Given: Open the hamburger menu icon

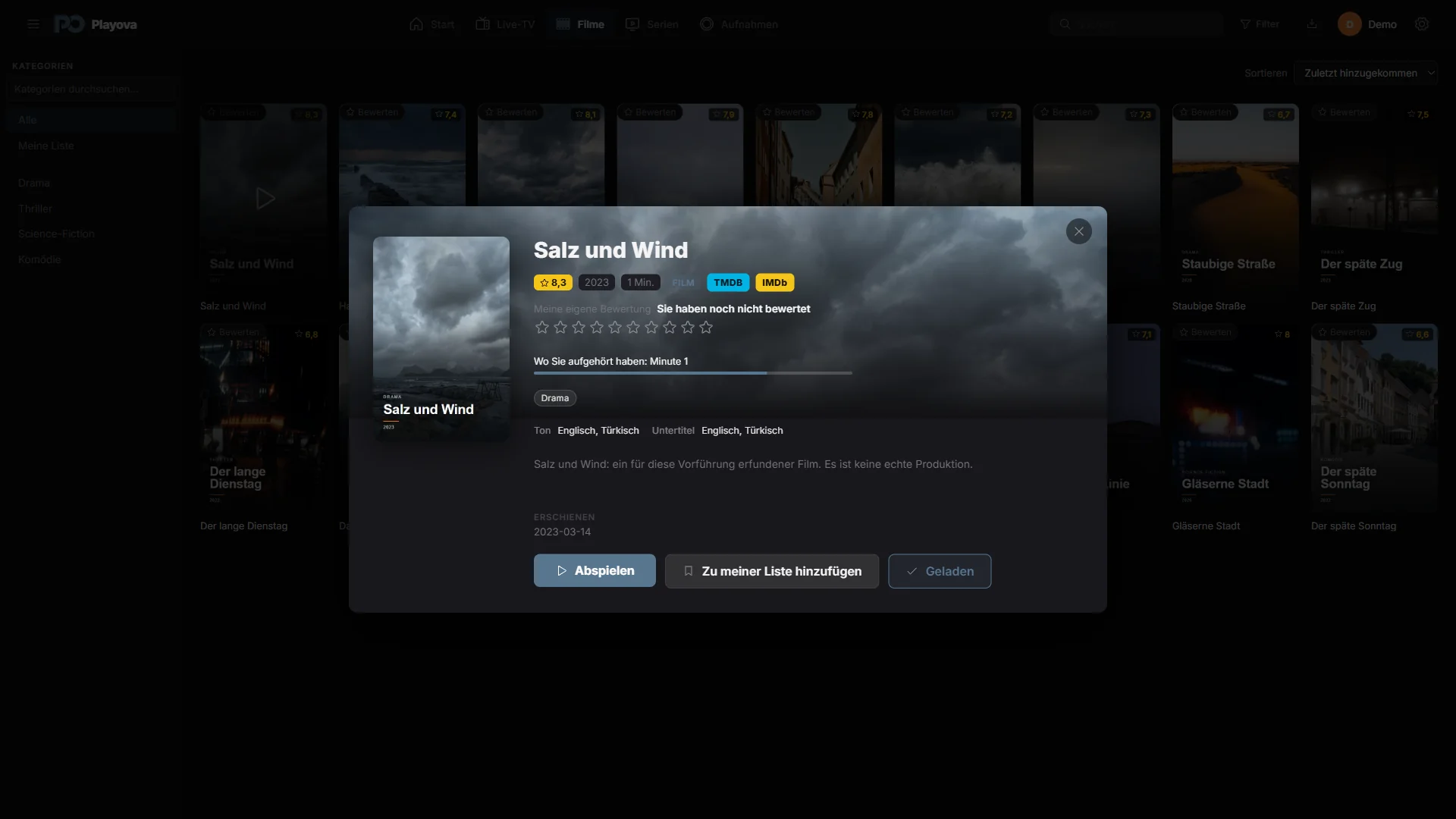Looking at the screenshot, I should click(x=33, y=24).
